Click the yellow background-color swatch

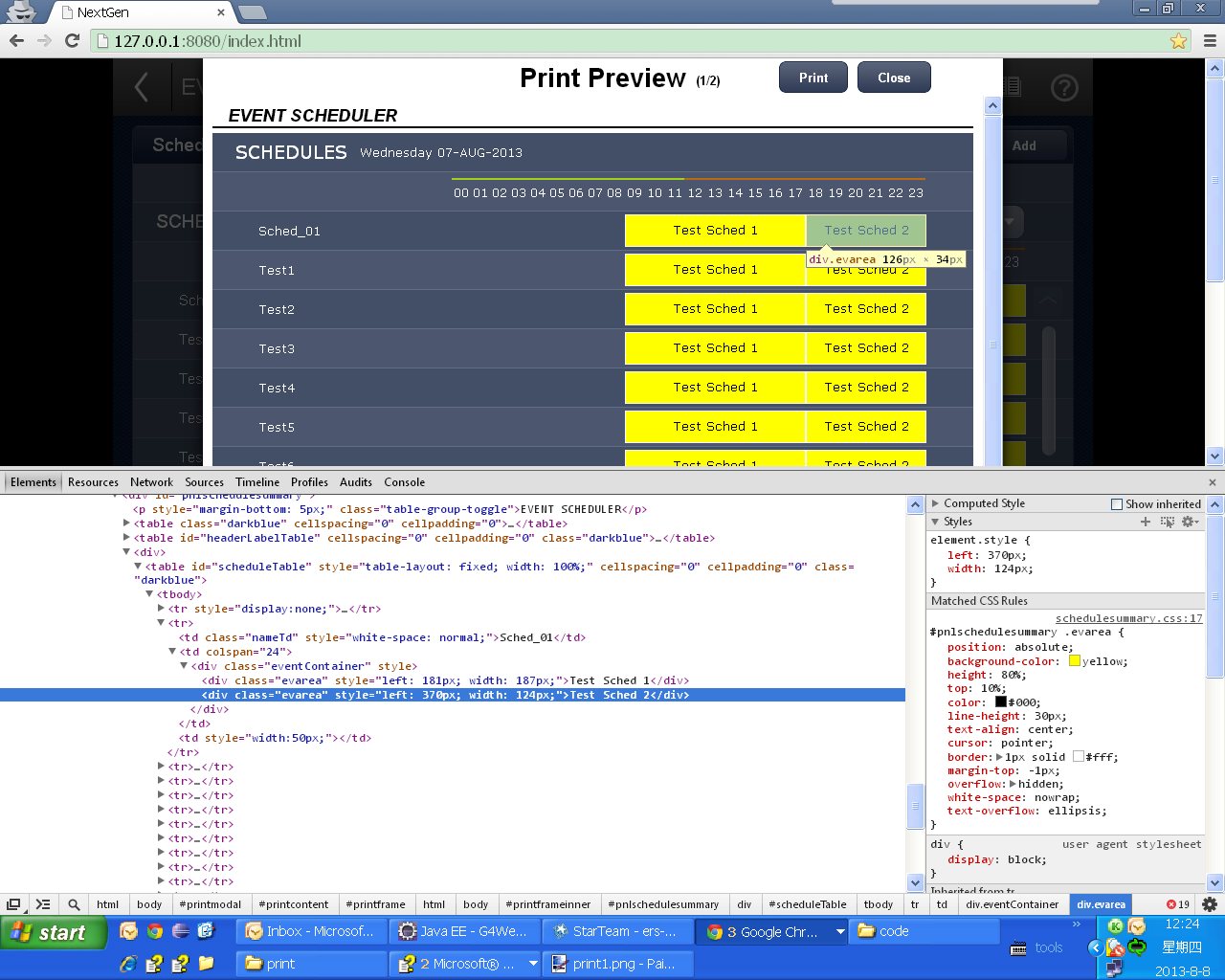point(1075,661)
